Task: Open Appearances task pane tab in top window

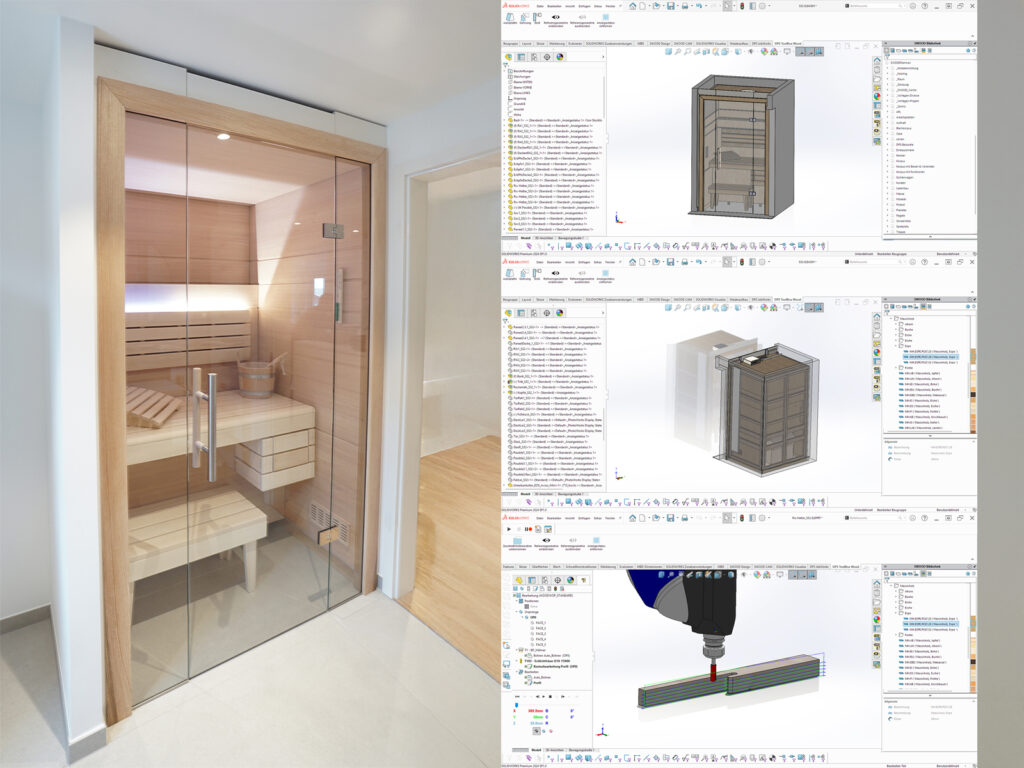Action: [x=877, y=96]
